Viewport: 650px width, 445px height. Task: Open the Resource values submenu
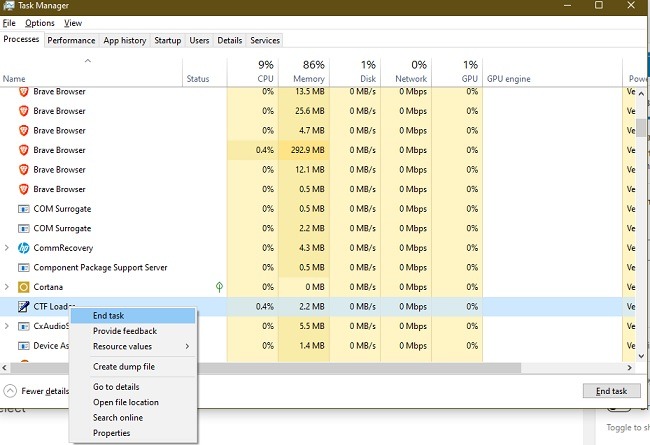(133, 346)
